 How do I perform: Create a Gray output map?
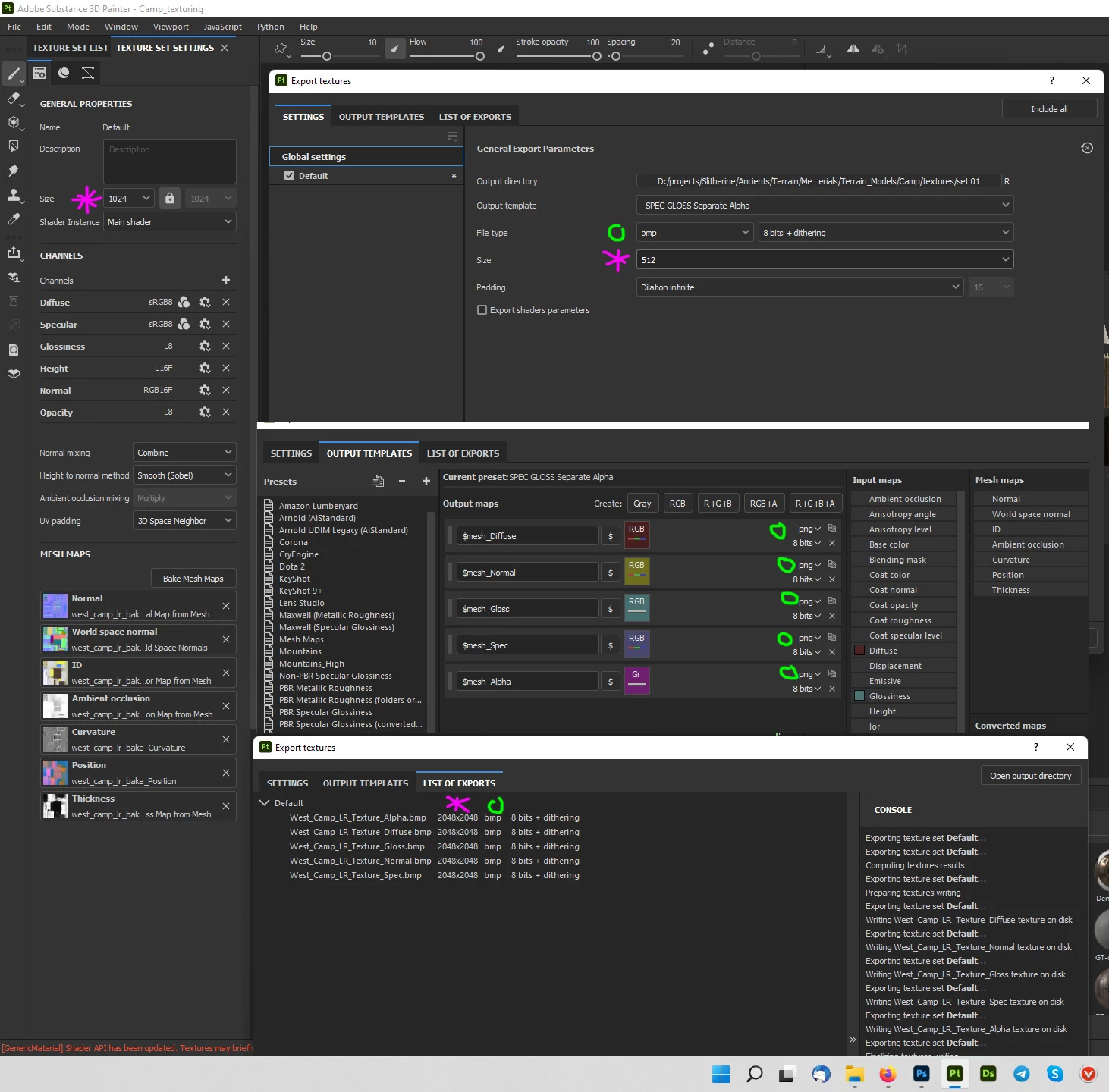[642, 504]
